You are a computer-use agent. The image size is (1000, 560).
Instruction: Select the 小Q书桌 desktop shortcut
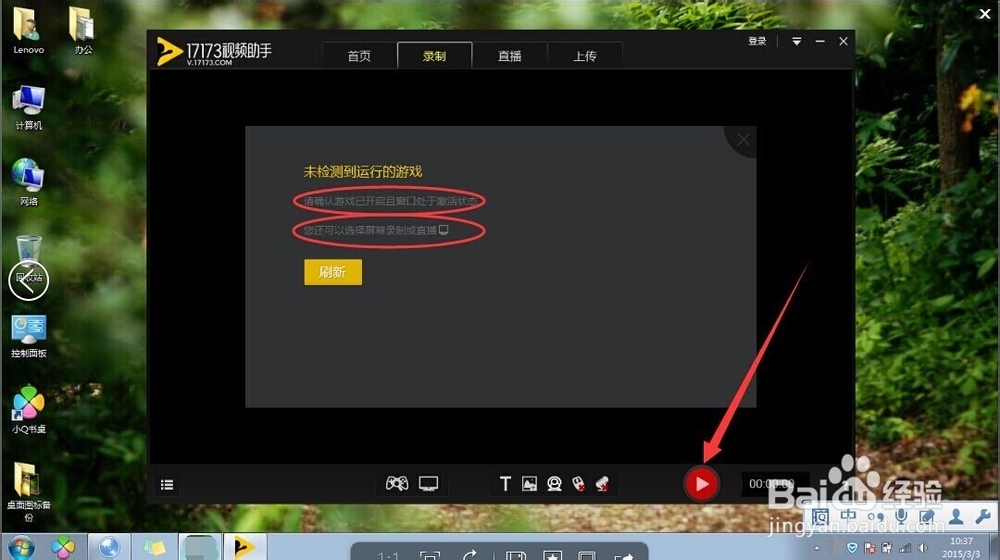point(29,410)
